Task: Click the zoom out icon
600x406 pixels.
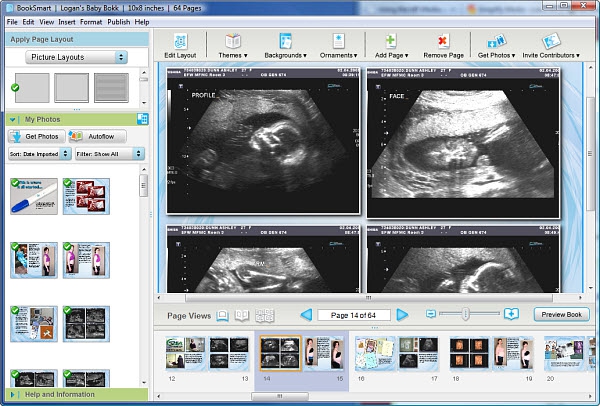Action: [x=431, y=314]
